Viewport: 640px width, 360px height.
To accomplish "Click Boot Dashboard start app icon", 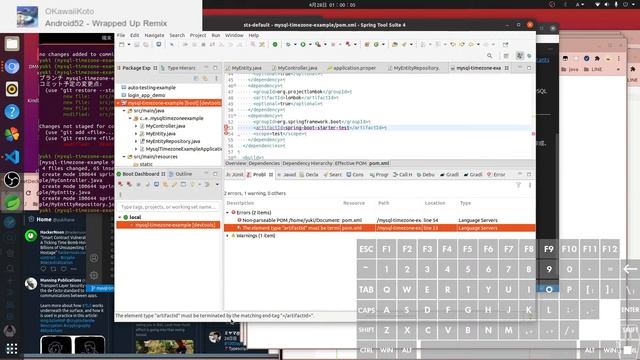I will 120,184.
